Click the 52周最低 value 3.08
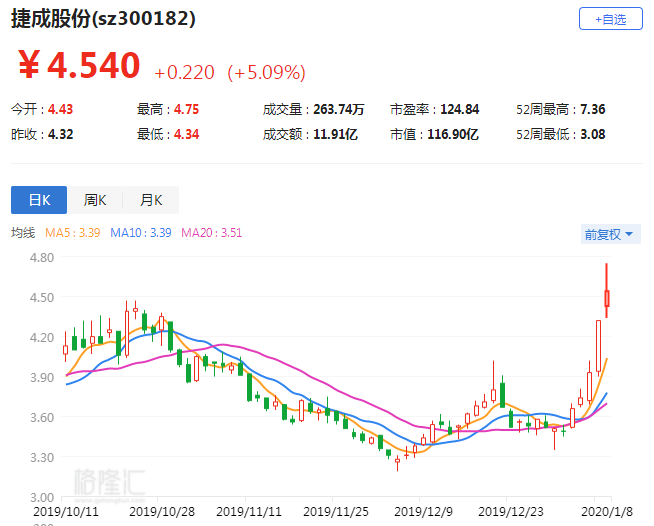The width and height of the screenshot is (654, 526). click(x=593, y=134)
